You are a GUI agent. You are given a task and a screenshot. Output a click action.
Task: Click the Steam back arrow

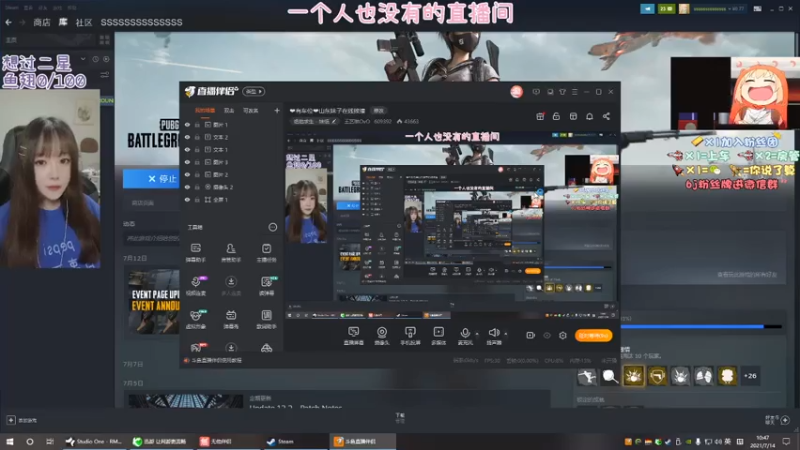pos(8,22)
